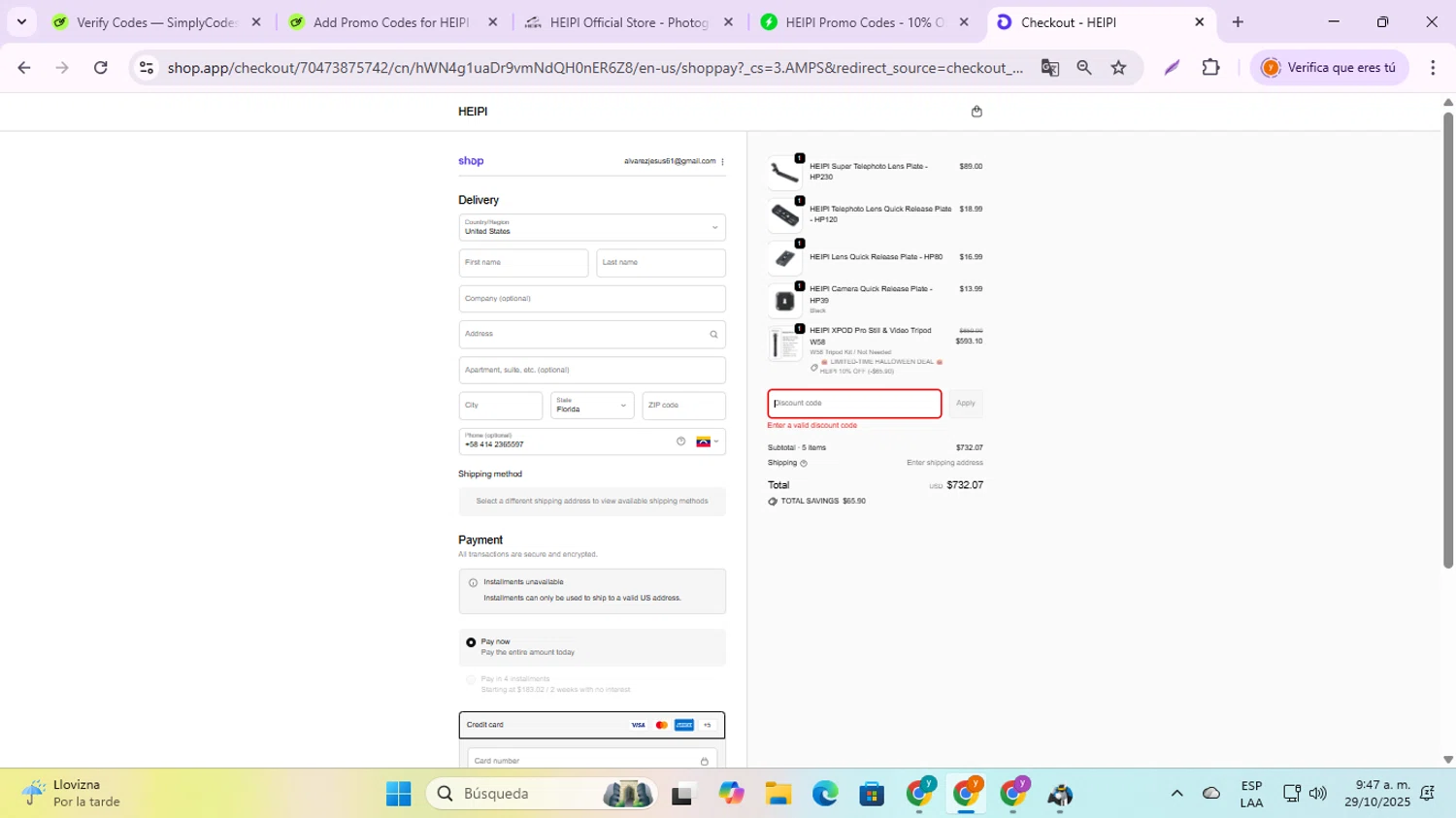Click the HP230 Super Telephoto Lens Plate thumbnail

[785, 172]
